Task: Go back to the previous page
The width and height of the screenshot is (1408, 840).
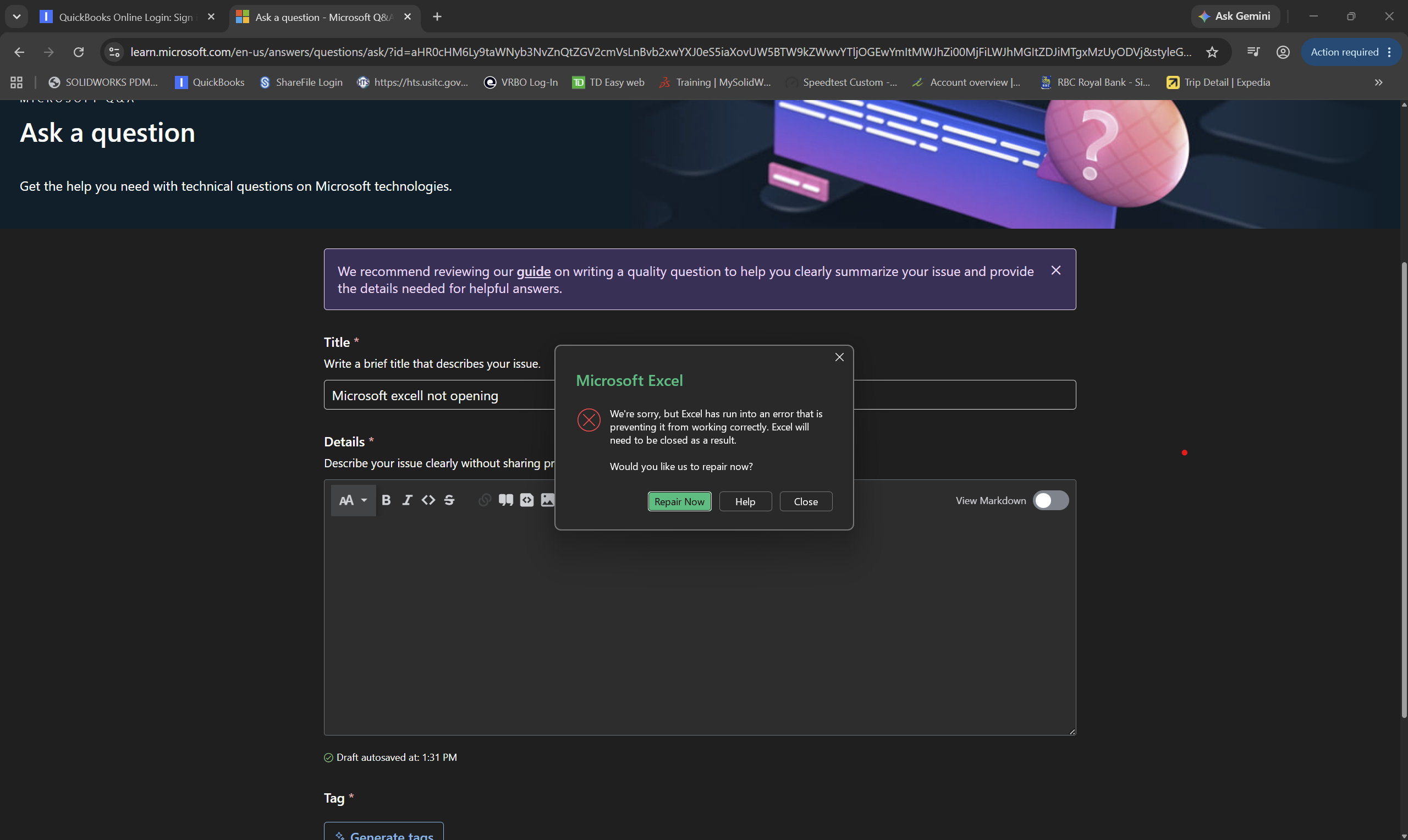Action: (x=19, y=52)
